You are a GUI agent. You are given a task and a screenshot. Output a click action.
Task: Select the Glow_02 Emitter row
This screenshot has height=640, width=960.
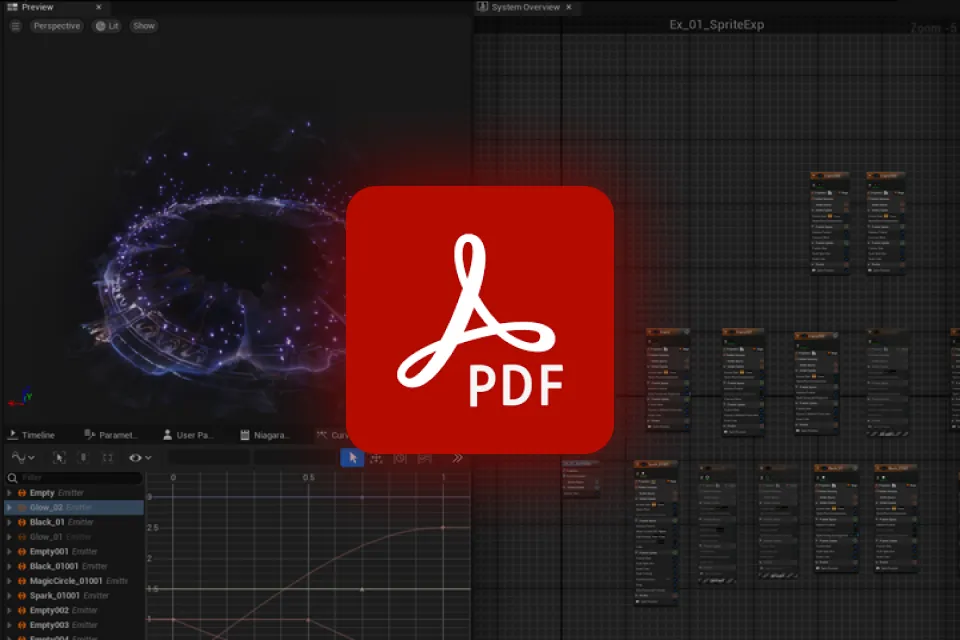(74, 508)
